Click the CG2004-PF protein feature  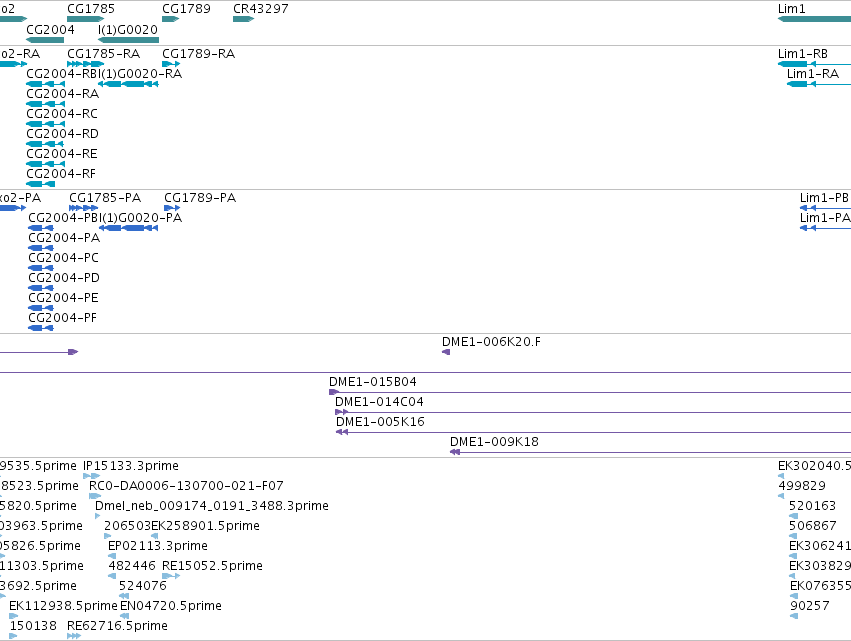[41, 328]
